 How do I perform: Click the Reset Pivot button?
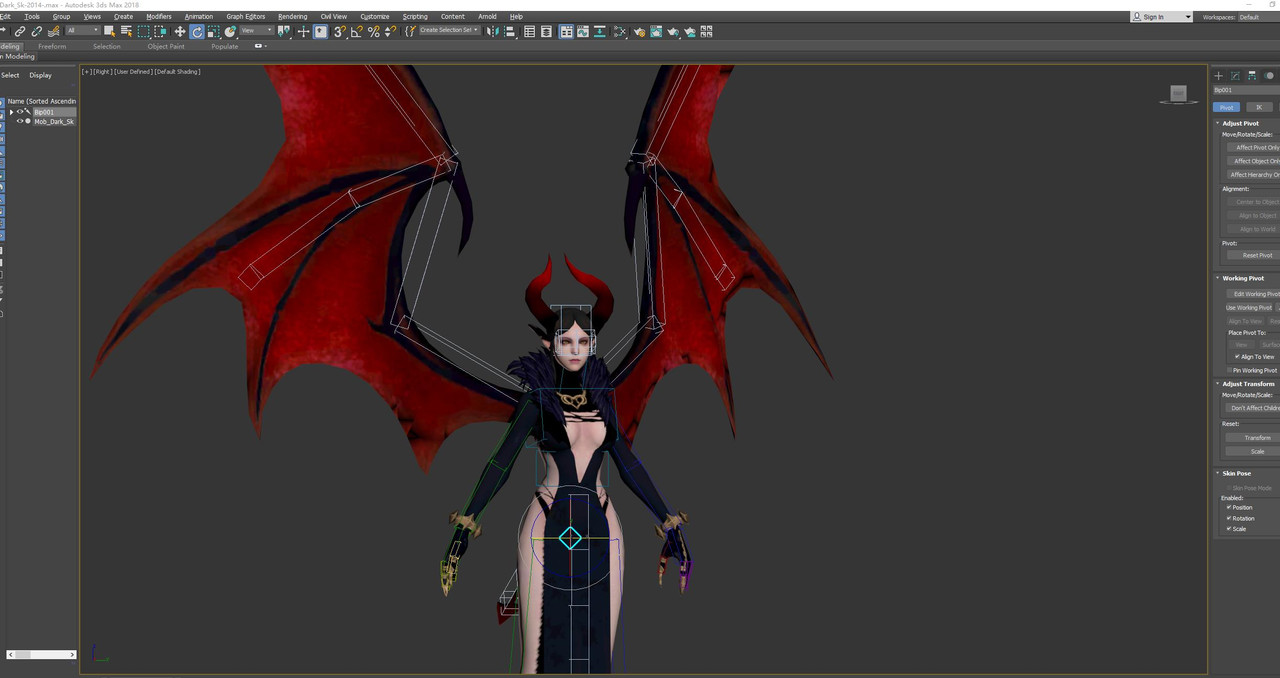(x=1257, y=255)
